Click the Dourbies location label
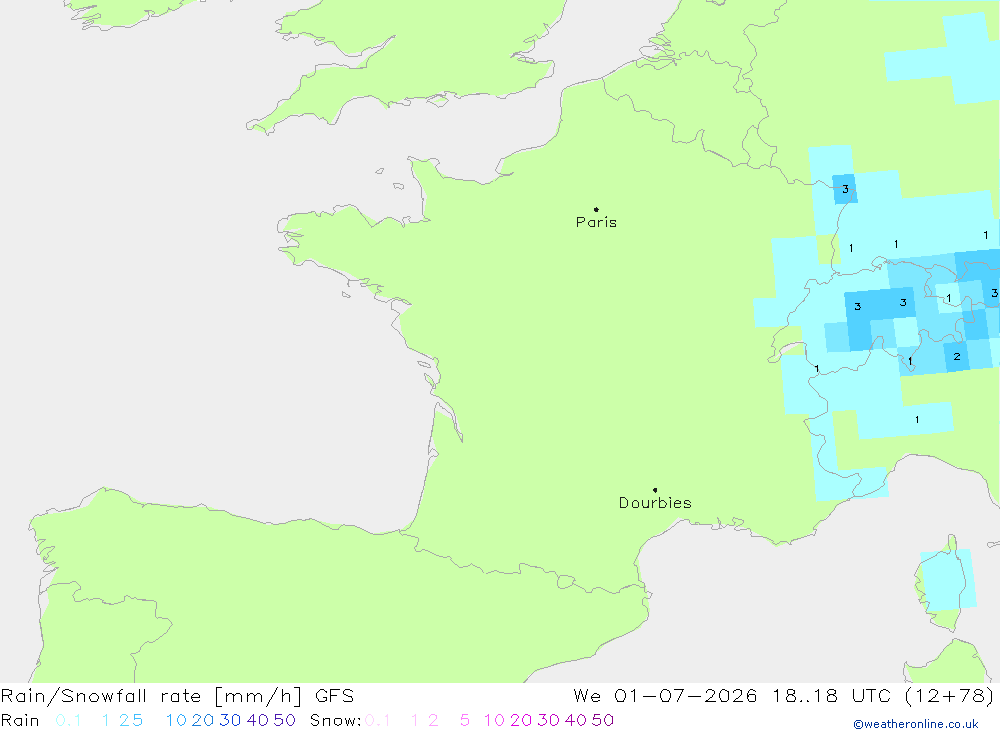Image resolution: width=1000 pixels, height=733 pixels. (655, 503)
